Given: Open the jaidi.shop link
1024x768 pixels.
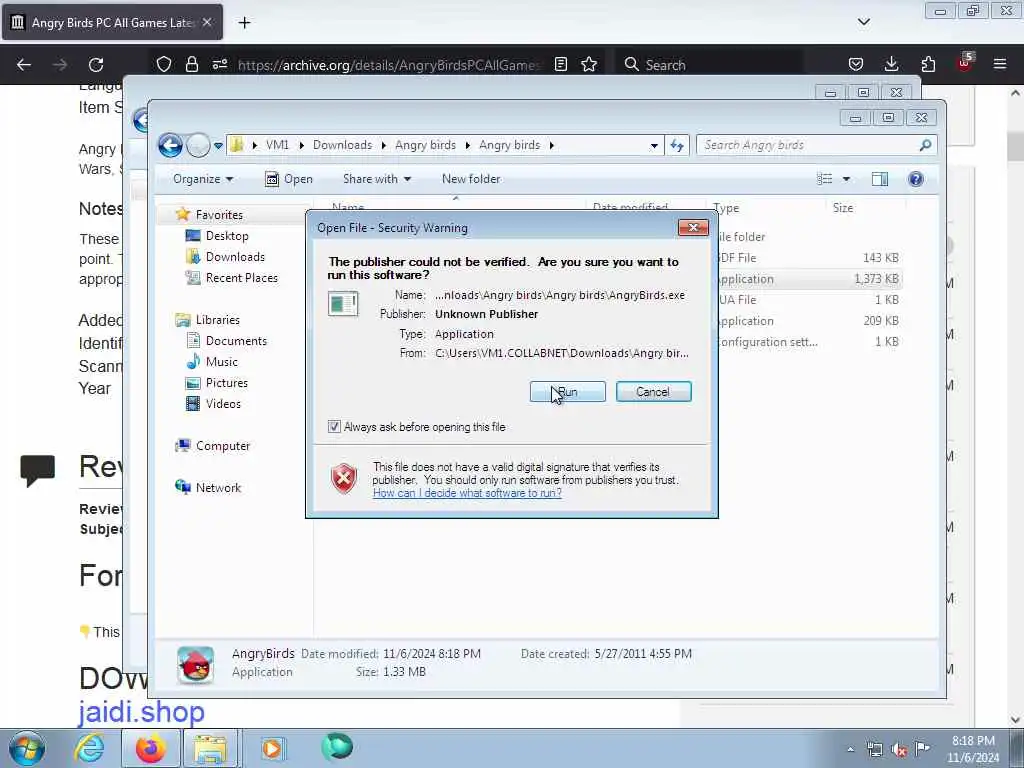Looking at the screenshot, I should coord(142,712).
